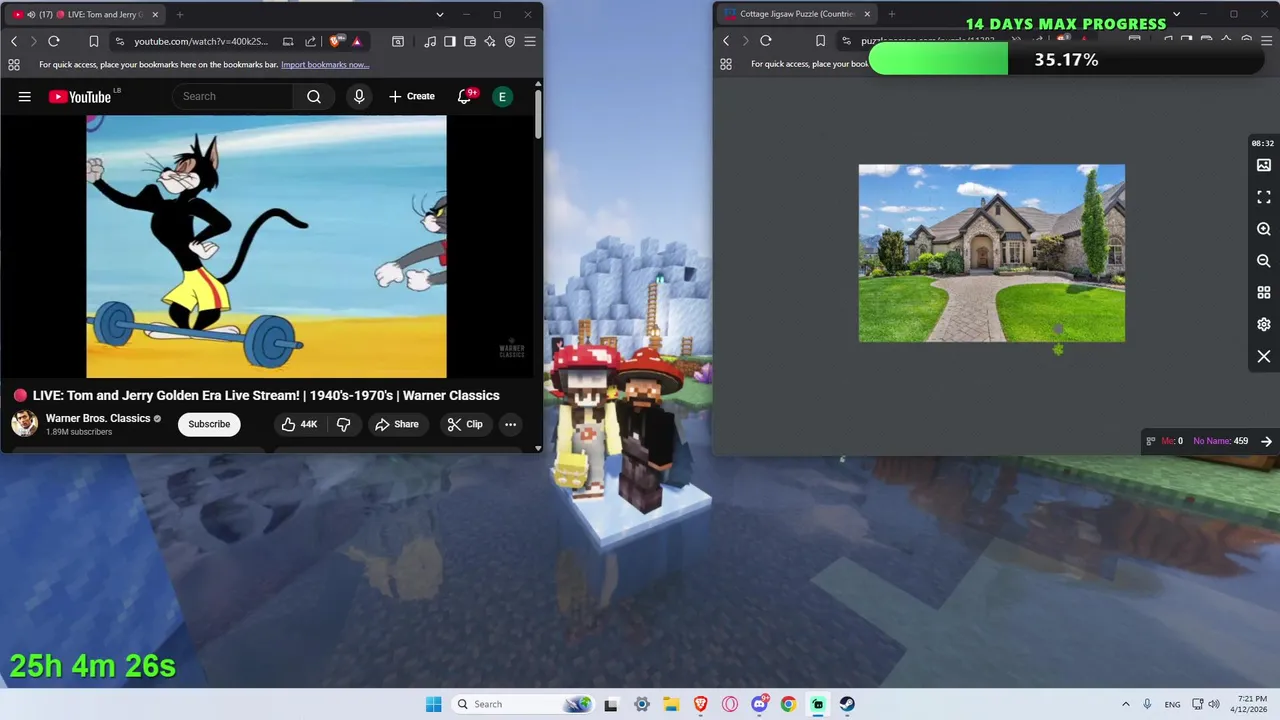Open Brave main menu in YouTube window
Screen dimensions: 1280x720
(x=530, y=41)
